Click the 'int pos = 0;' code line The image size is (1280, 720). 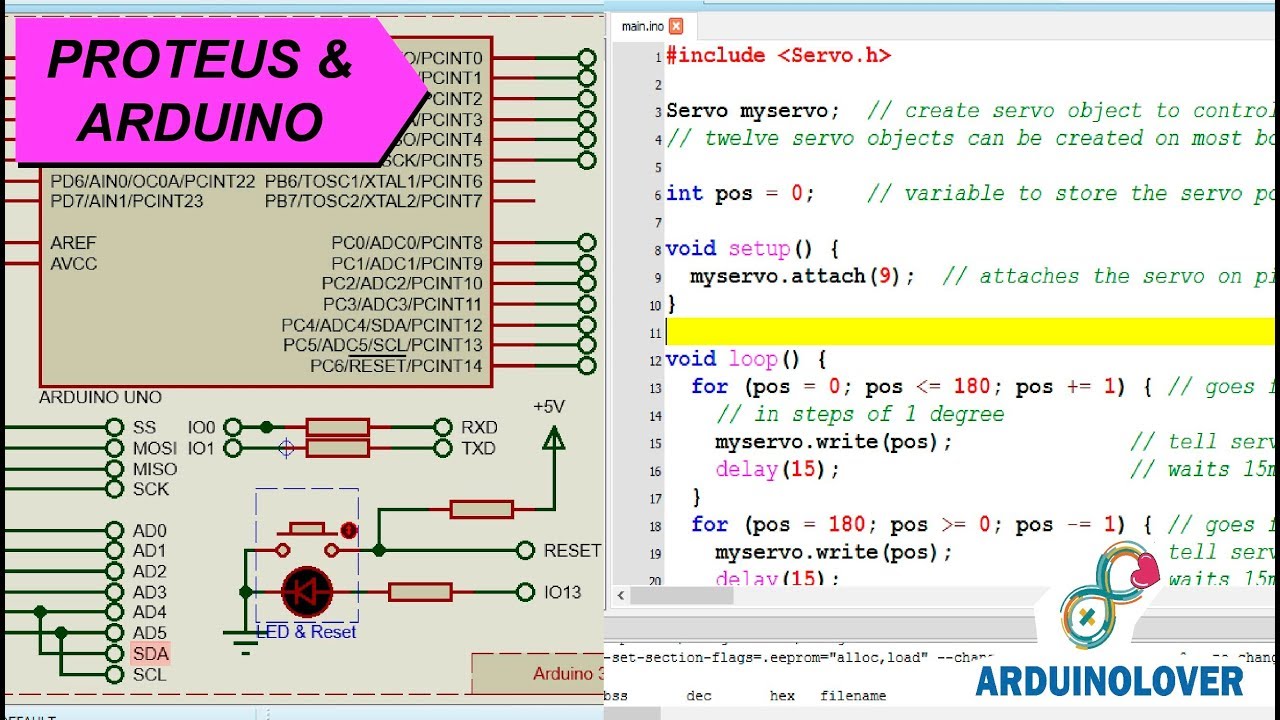[x=740, y=194]
